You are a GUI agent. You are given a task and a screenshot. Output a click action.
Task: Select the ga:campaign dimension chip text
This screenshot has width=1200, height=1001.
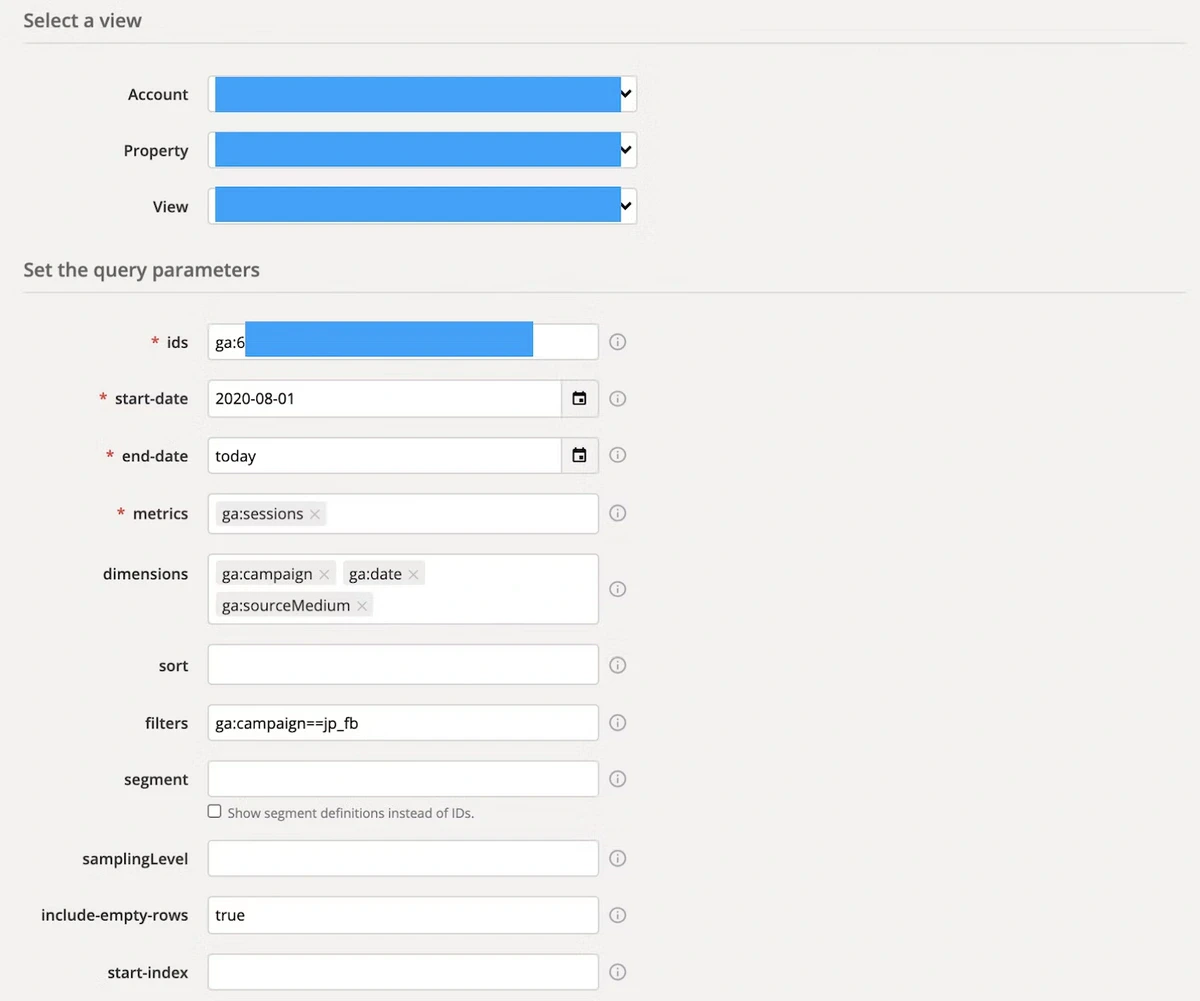(267, 574)
